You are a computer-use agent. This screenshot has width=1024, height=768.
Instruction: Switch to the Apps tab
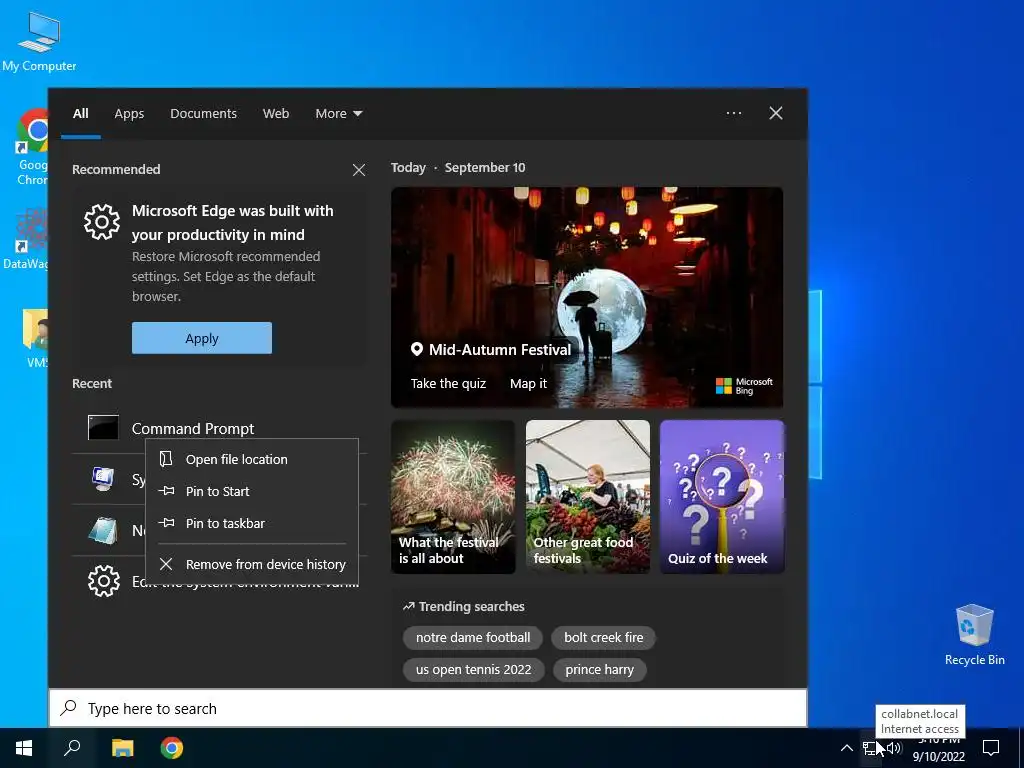pyautogui.click(x=129, y=114)
